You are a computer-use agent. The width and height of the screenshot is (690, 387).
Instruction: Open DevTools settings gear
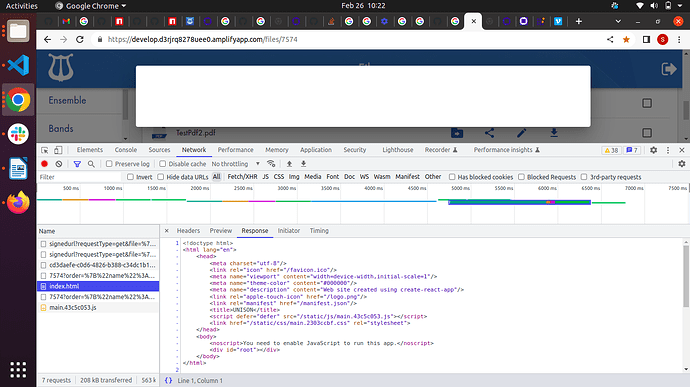[653, 150]
